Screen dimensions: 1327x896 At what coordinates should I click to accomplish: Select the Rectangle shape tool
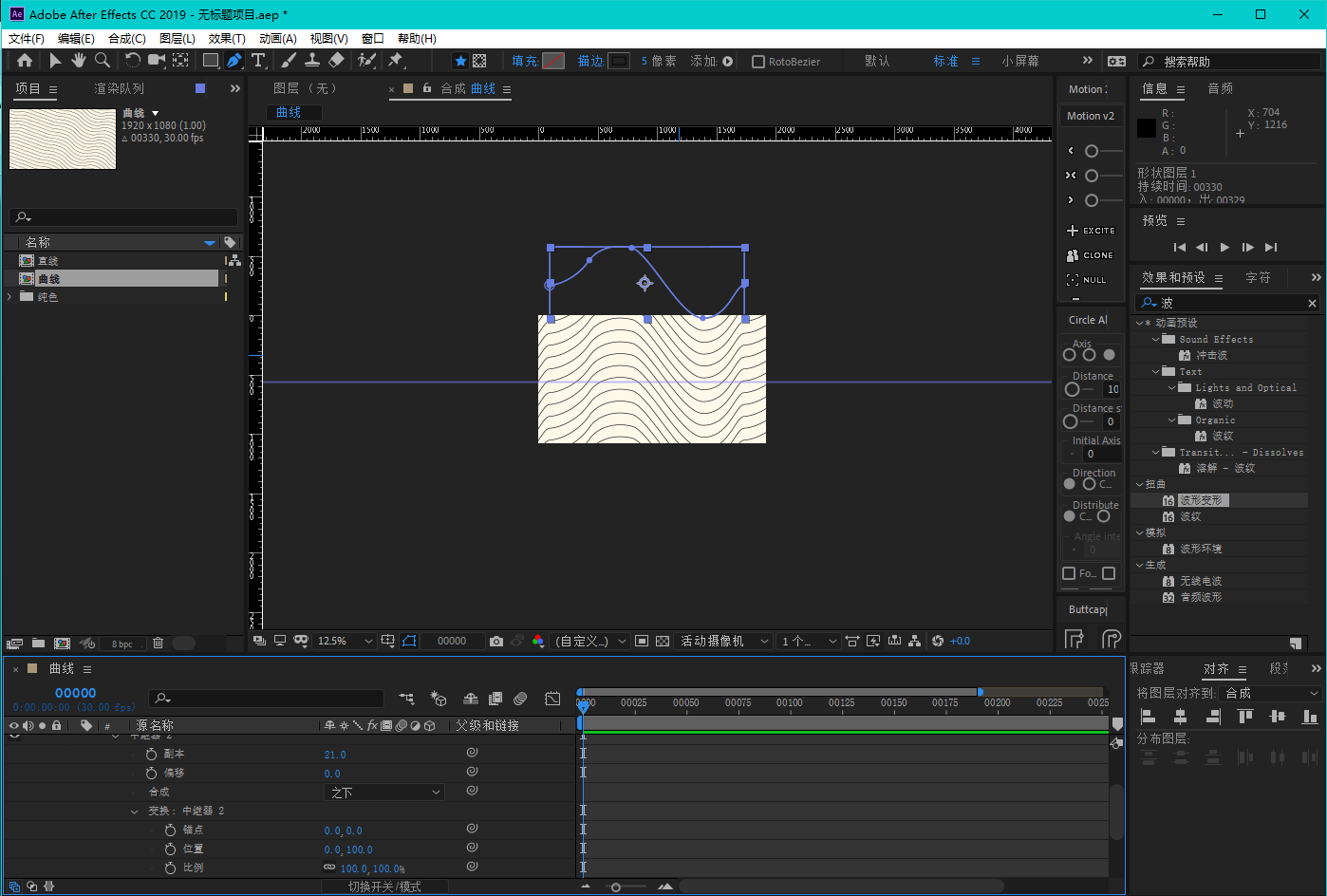pos(210,61)
